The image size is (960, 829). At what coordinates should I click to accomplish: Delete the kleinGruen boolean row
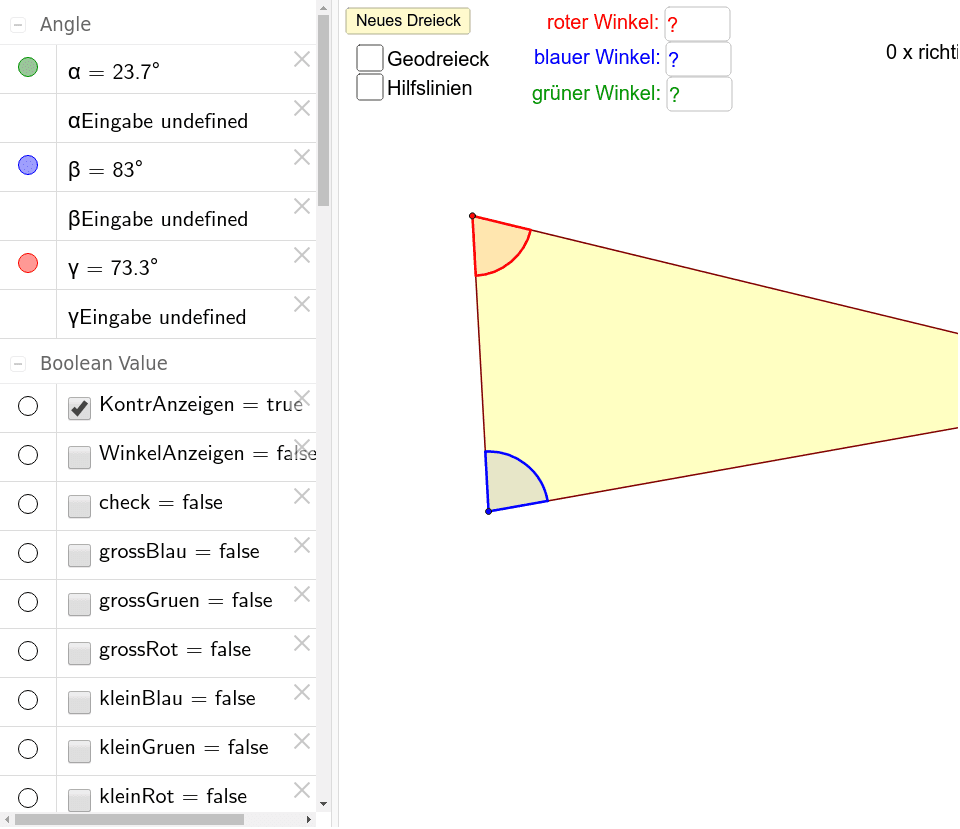click(302, 741)
